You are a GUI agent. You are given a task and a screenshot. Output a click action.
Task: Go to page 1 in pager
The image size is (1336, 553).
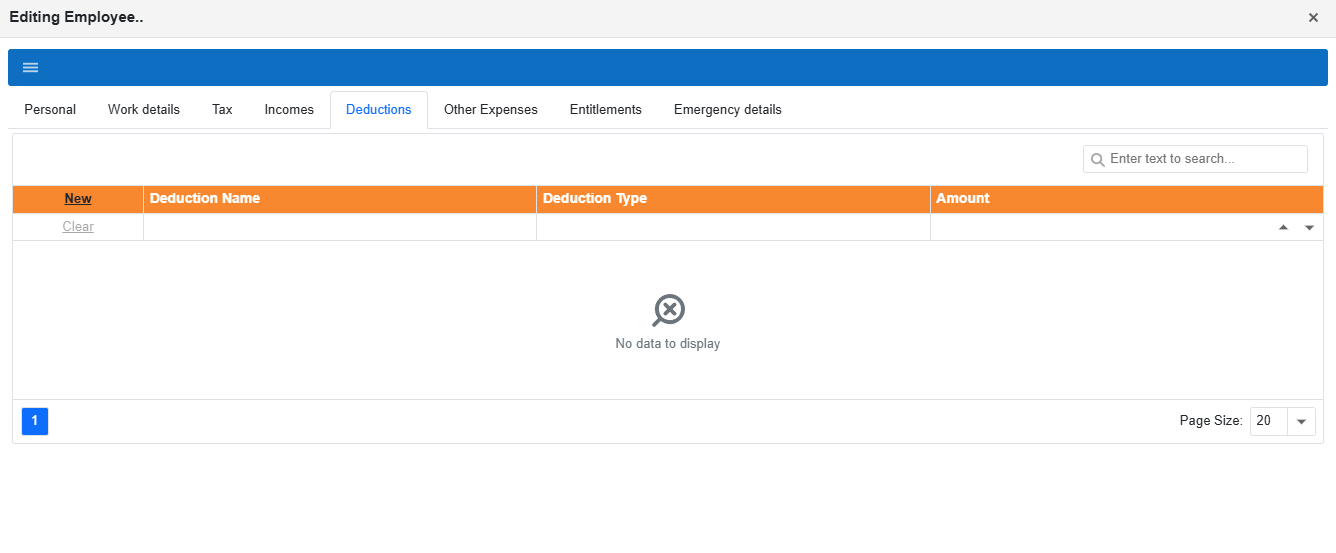(x=35, y=421)
